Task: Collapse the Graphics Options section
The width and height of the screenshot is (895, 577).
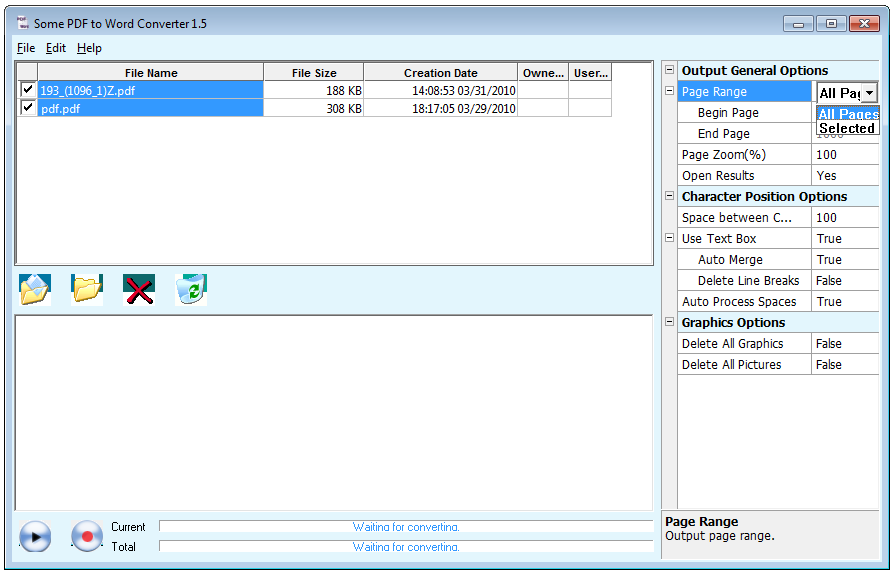Action: click(670, 322)
